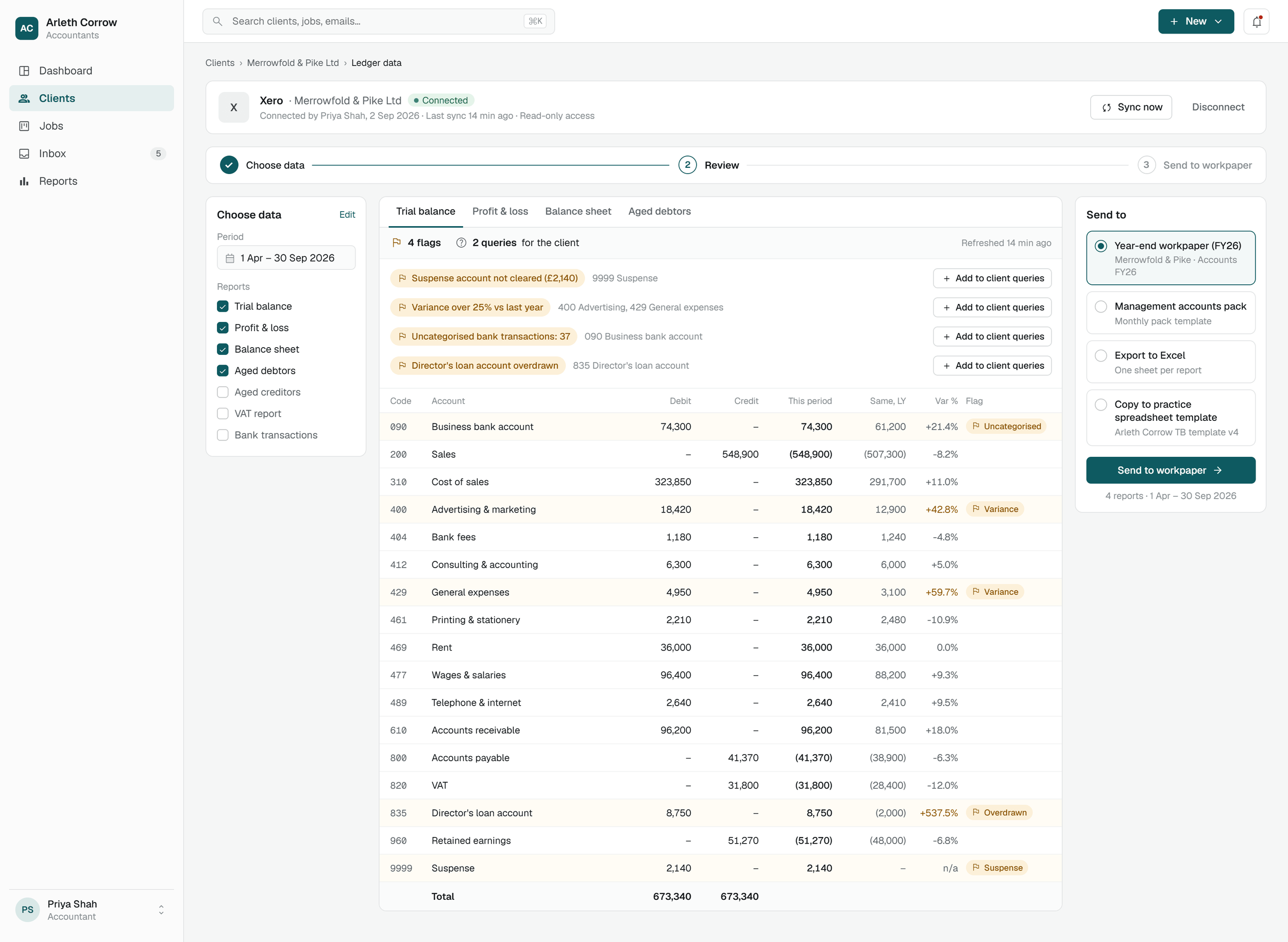Click the Overdrawn flag on Director's loan account
Image resolution: width=1288 pixels, height=942 pixels.
click(999, 813)
